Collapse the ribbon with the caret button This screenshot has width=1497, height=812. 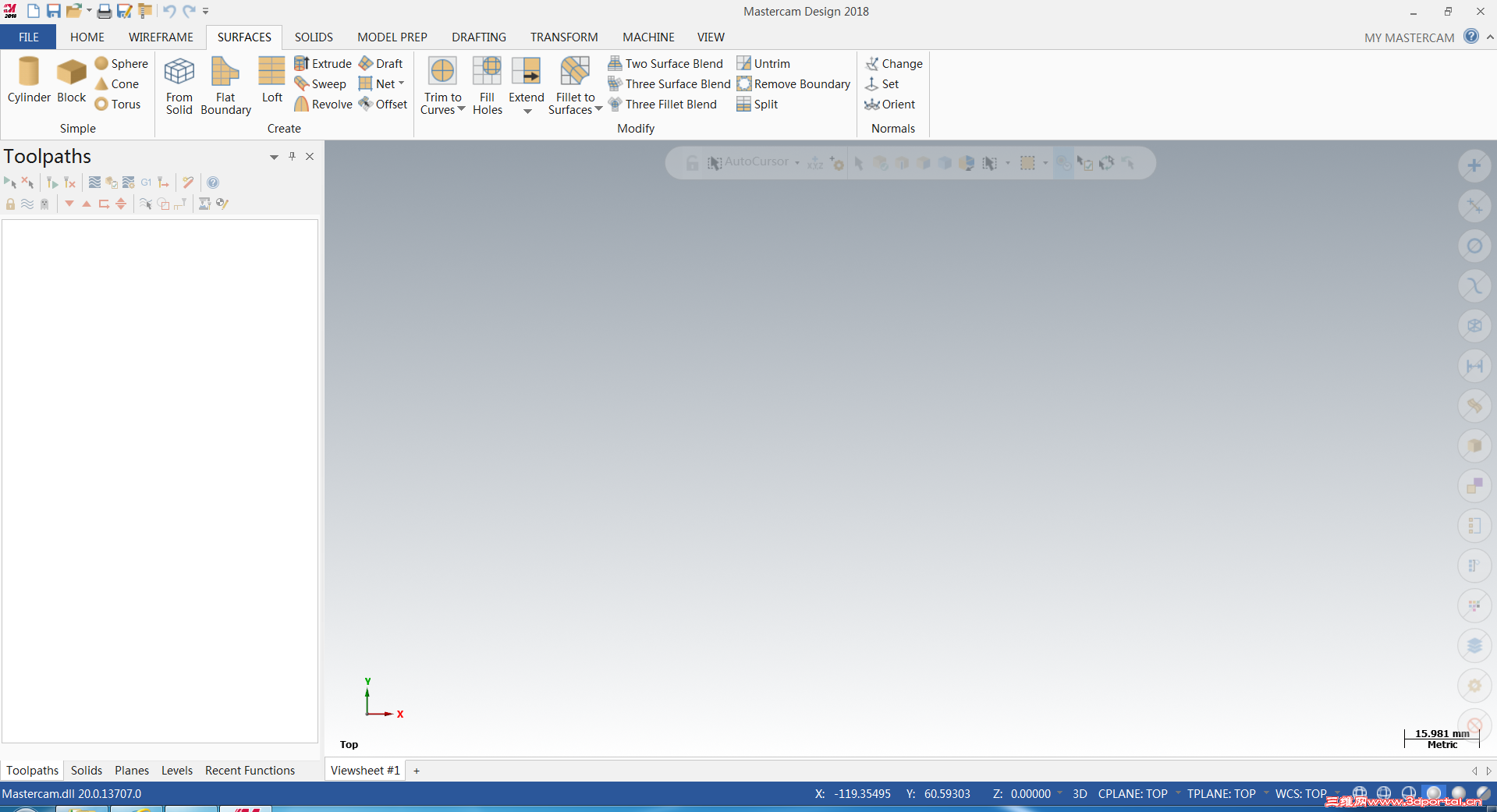coord(1490,37)
